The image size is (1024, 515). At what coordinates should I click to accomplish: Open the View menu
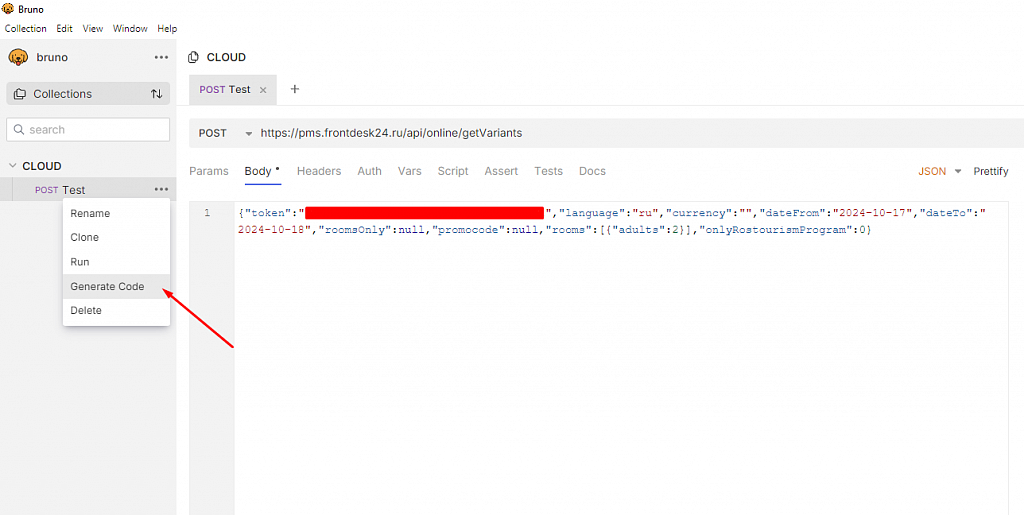click(93, 29)
